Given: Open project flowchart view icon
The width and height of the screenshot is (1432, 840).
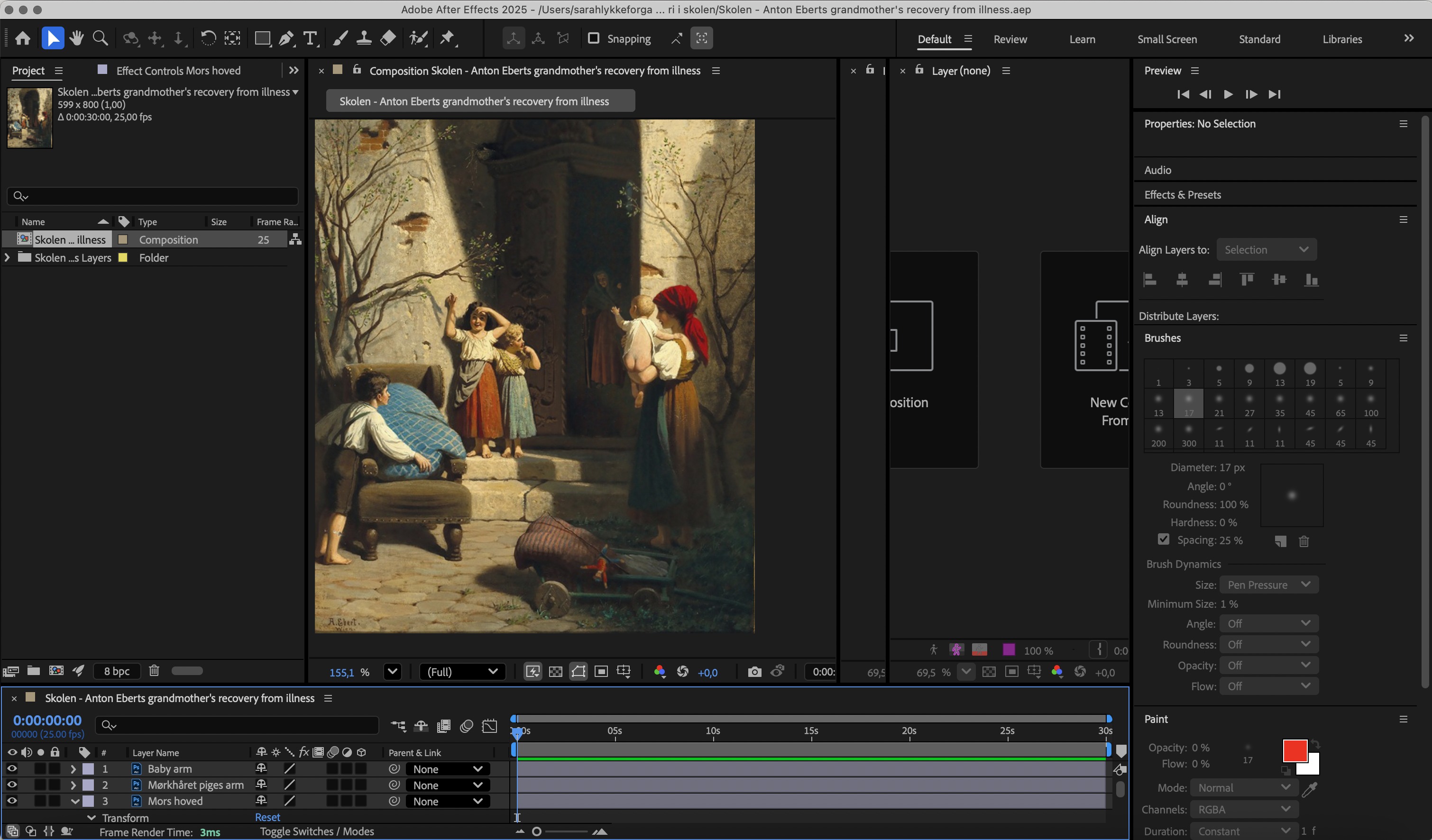Looking at the screenshot, I should (295, 240).
